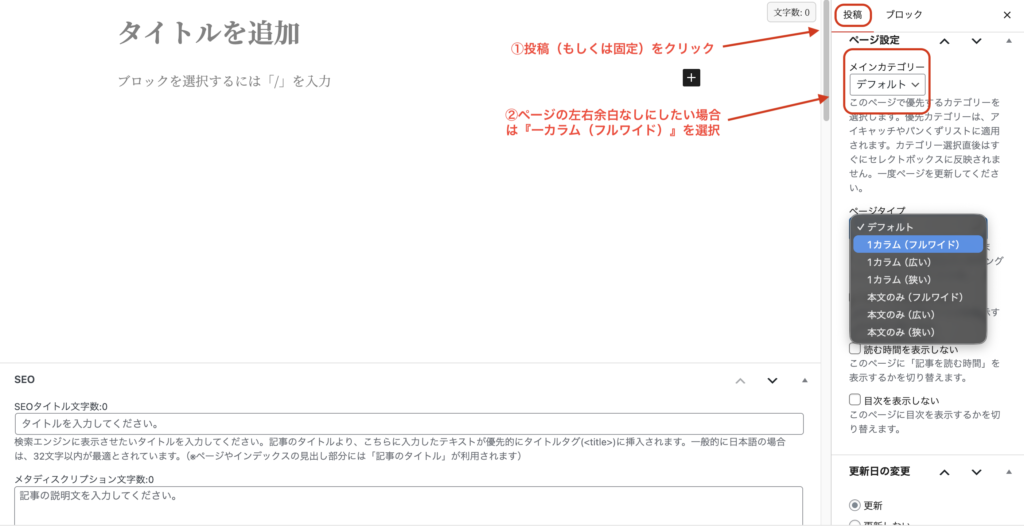Screen dimensions: 1024x526
Task: Move the ページ設定 panel down
Action: [x=977, y=41]
